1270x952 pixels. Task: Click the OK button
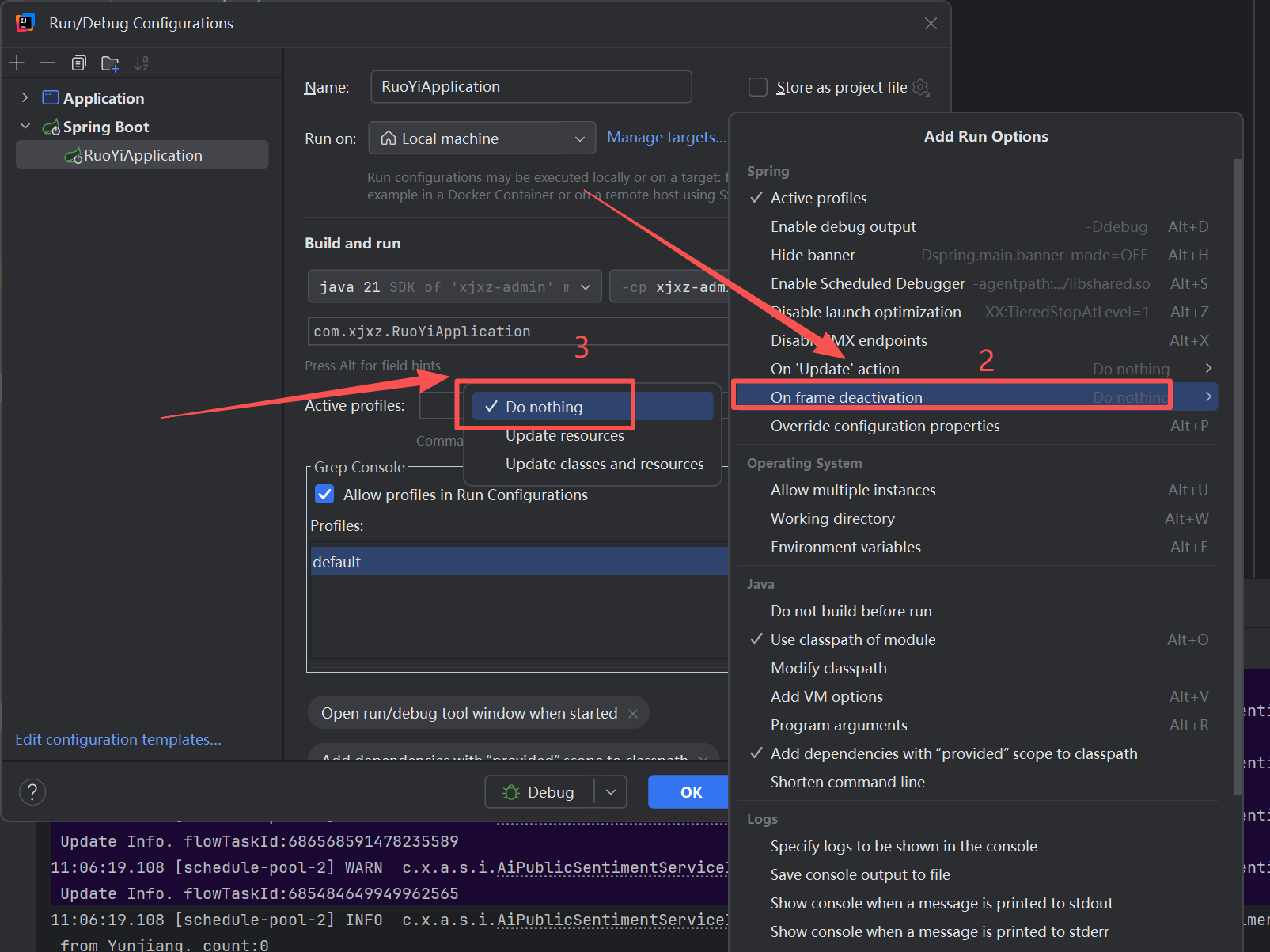point(688,792)
